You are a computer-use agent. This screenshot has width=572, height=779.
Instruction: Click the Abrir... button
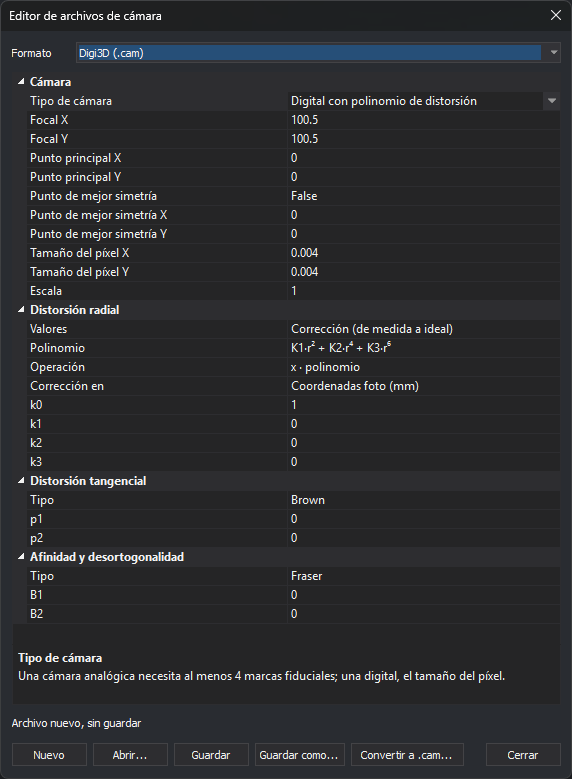point(130,755)
